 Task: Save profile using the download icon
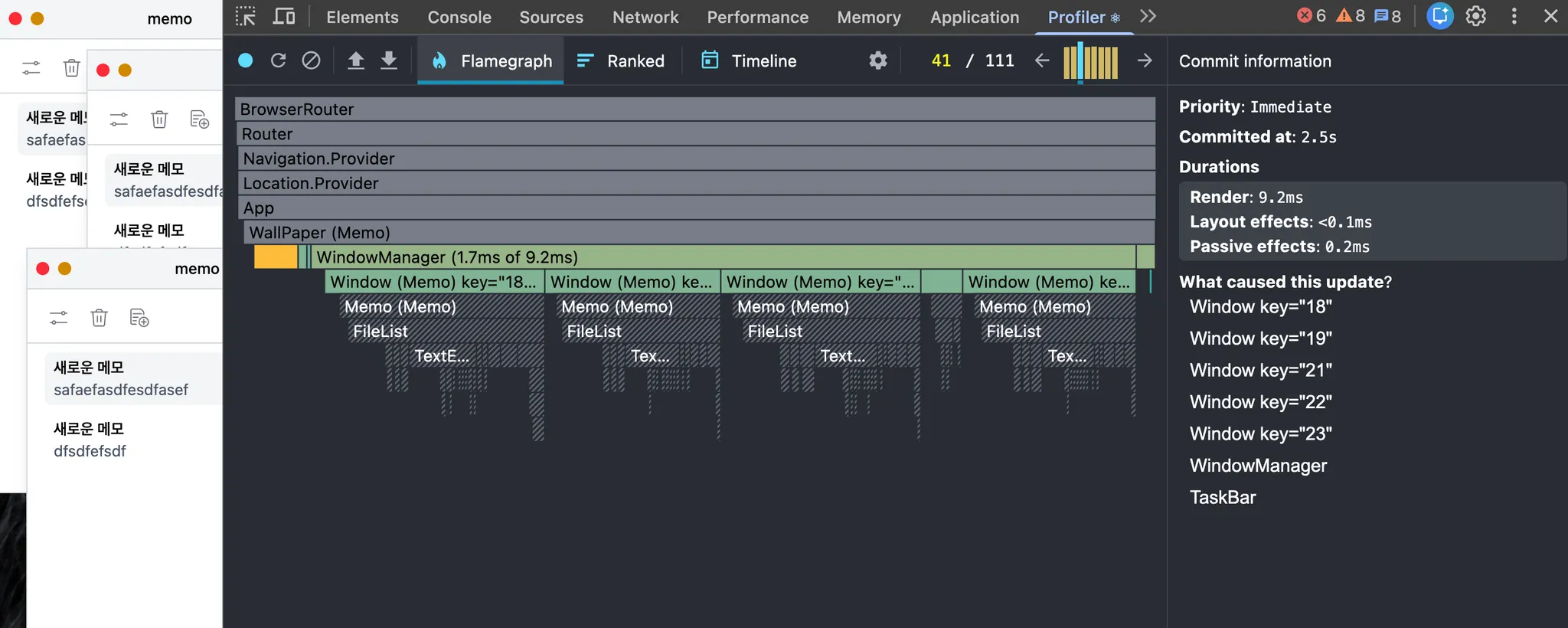pos(389,61)
